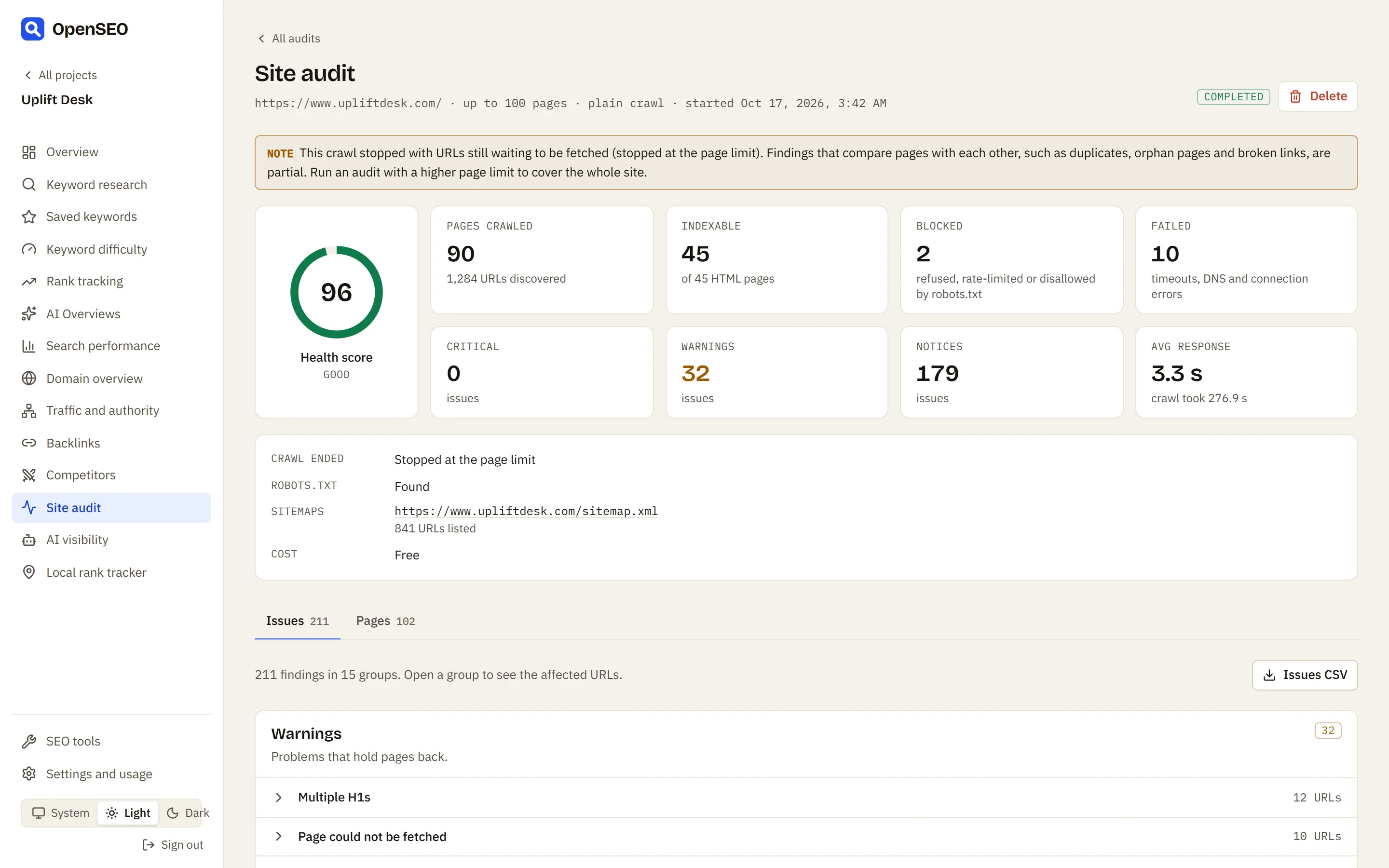The width and height of the screenshot is (1389, 868).
Task: Click the Pages Crawled 90 card
Action: [x=542, y=260]
